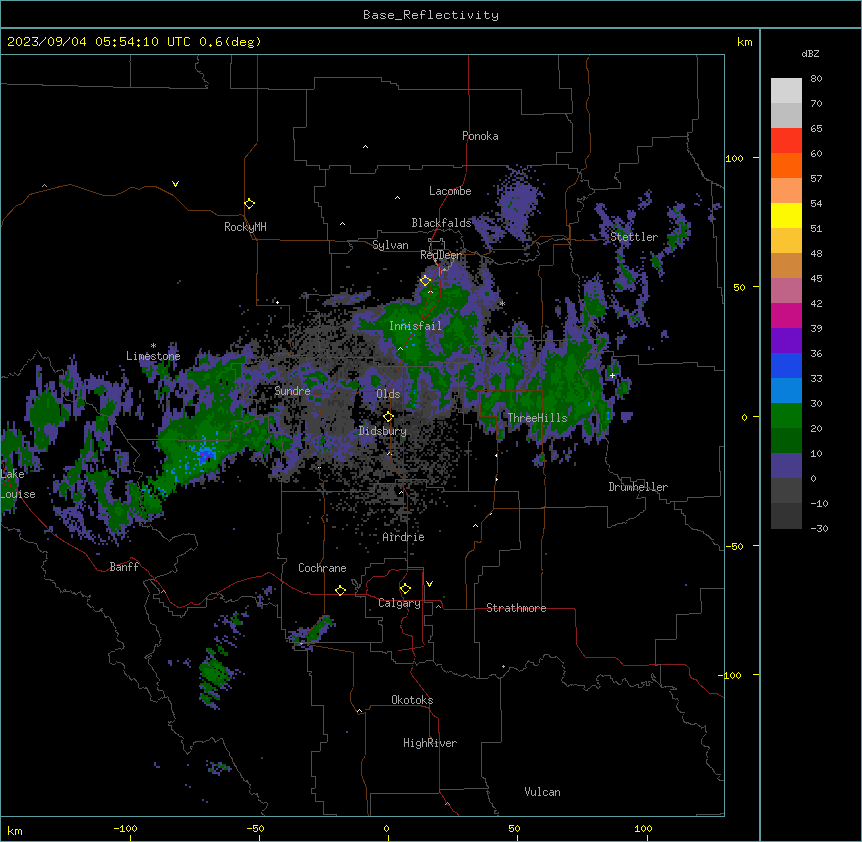This screenshot has width=862, height=842.
Task: Select the blue 36-33 dBZ legend swatch
Action: [786, 365]
